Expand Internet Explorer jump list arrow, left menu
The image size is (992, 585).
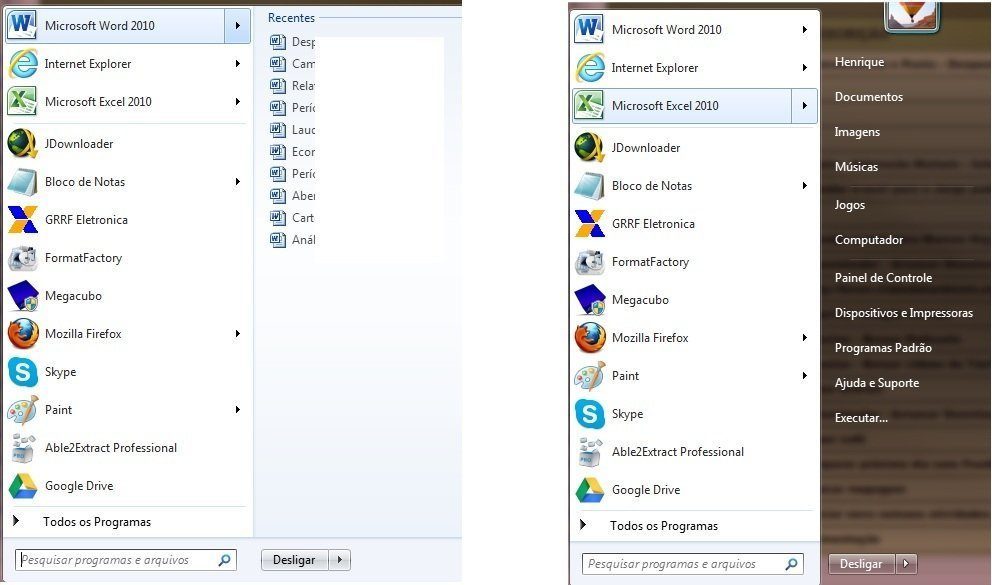click(x=237, y=64)
